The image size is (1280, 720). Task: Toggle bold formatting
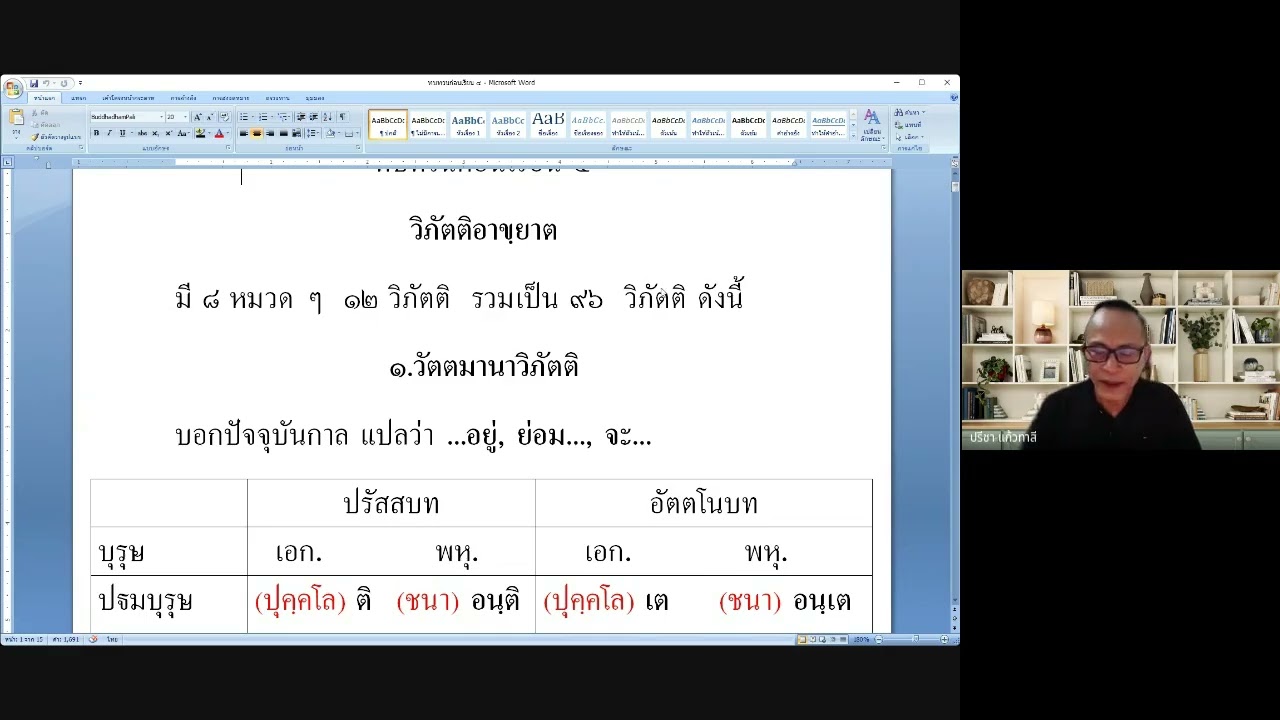coord(96,133)
